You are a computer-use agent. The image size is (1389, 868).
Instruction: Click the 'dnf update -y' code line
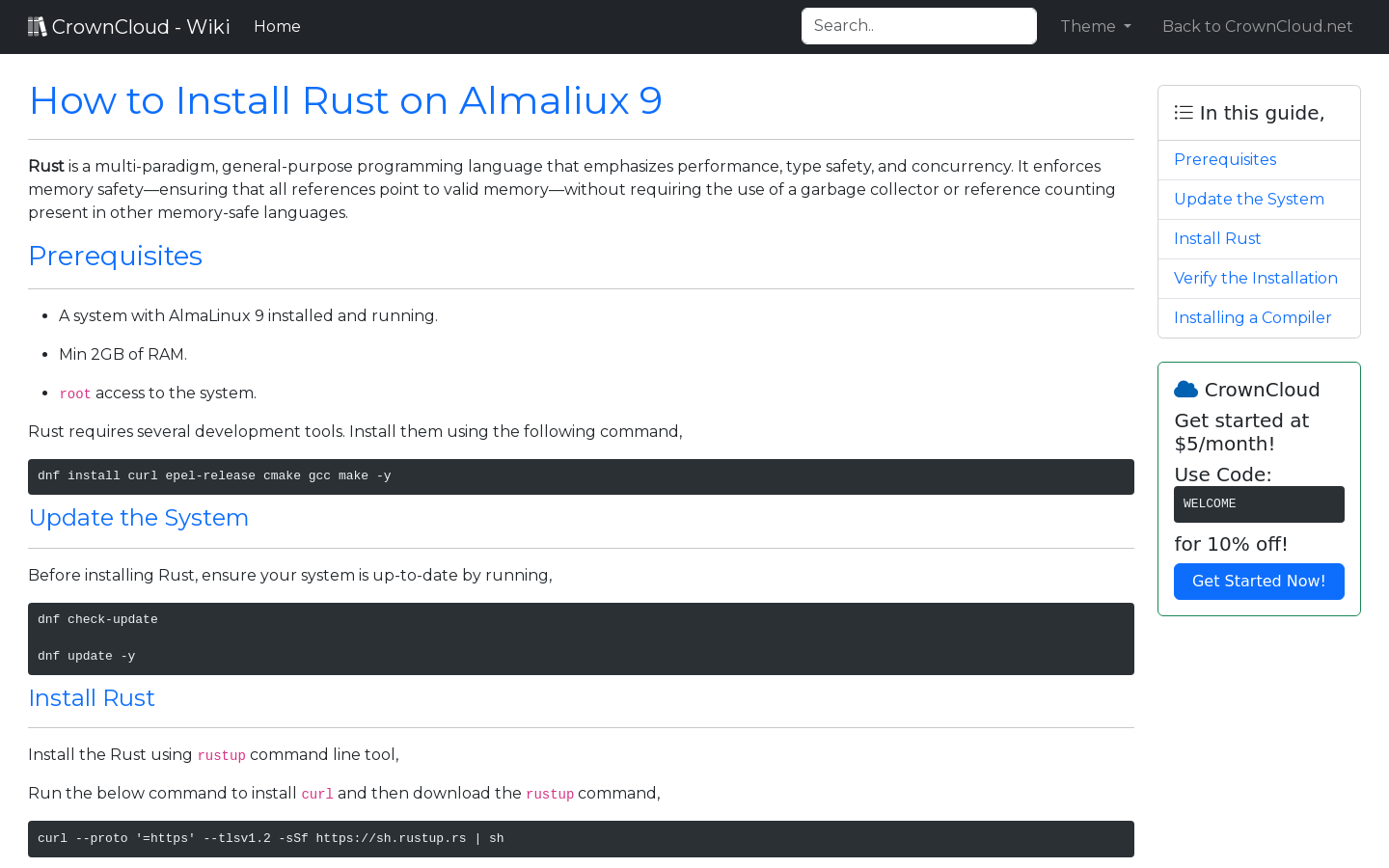pos(87,657)
